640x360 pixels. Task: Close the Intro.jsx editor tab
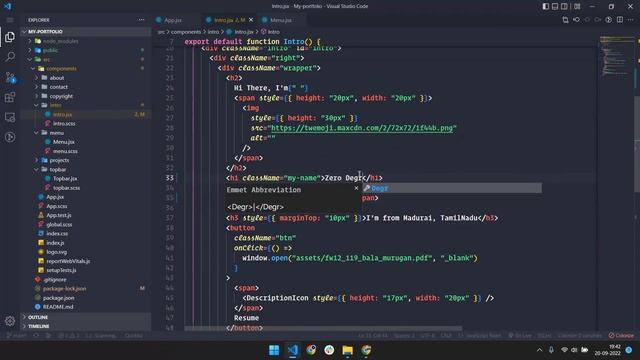(251, 20)
